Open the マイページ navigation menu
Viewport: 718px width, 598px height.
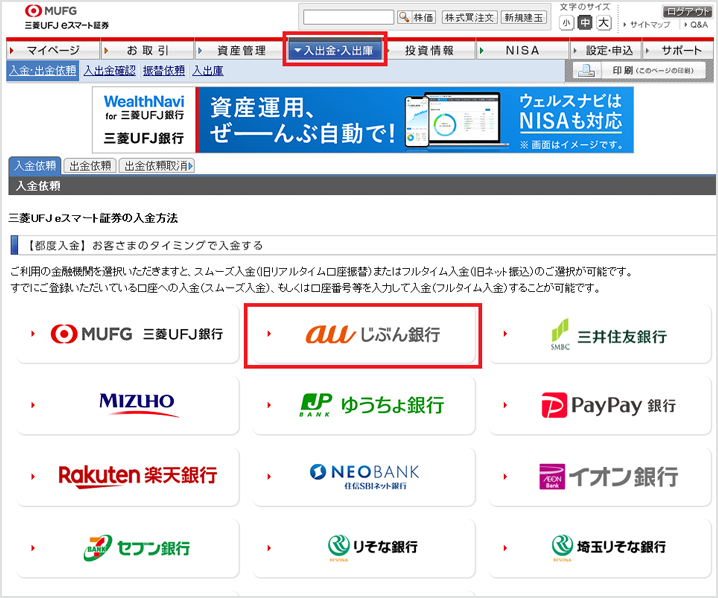pyautogui.click(x=51, y=50)
